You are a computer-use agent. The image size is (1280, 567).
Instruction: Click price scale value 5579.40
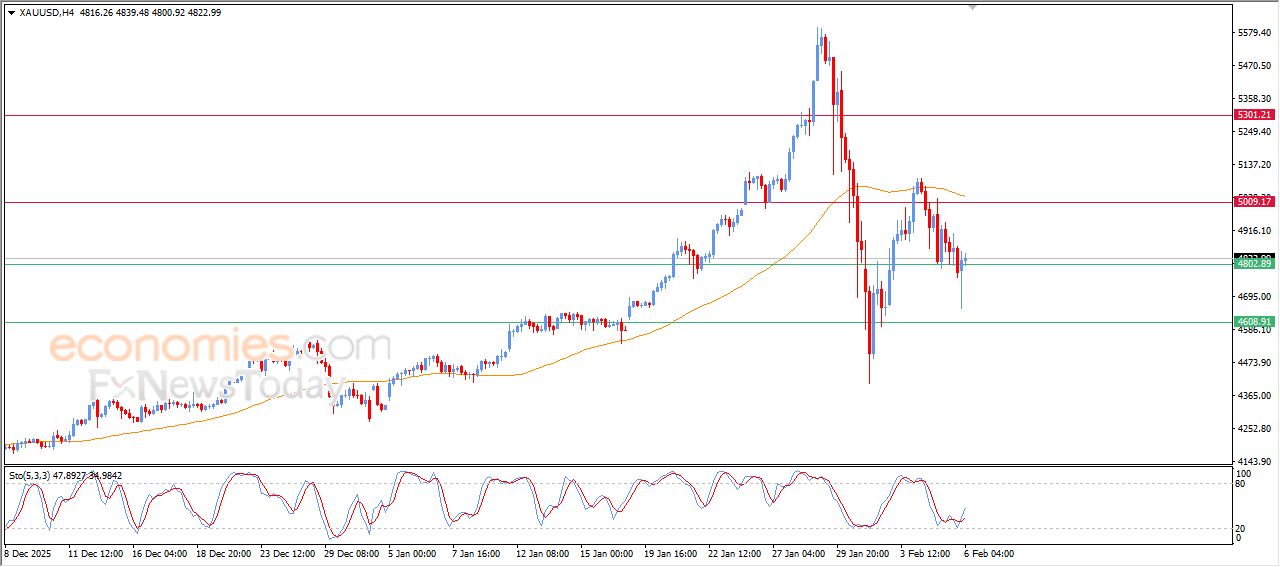(1256, 33)
